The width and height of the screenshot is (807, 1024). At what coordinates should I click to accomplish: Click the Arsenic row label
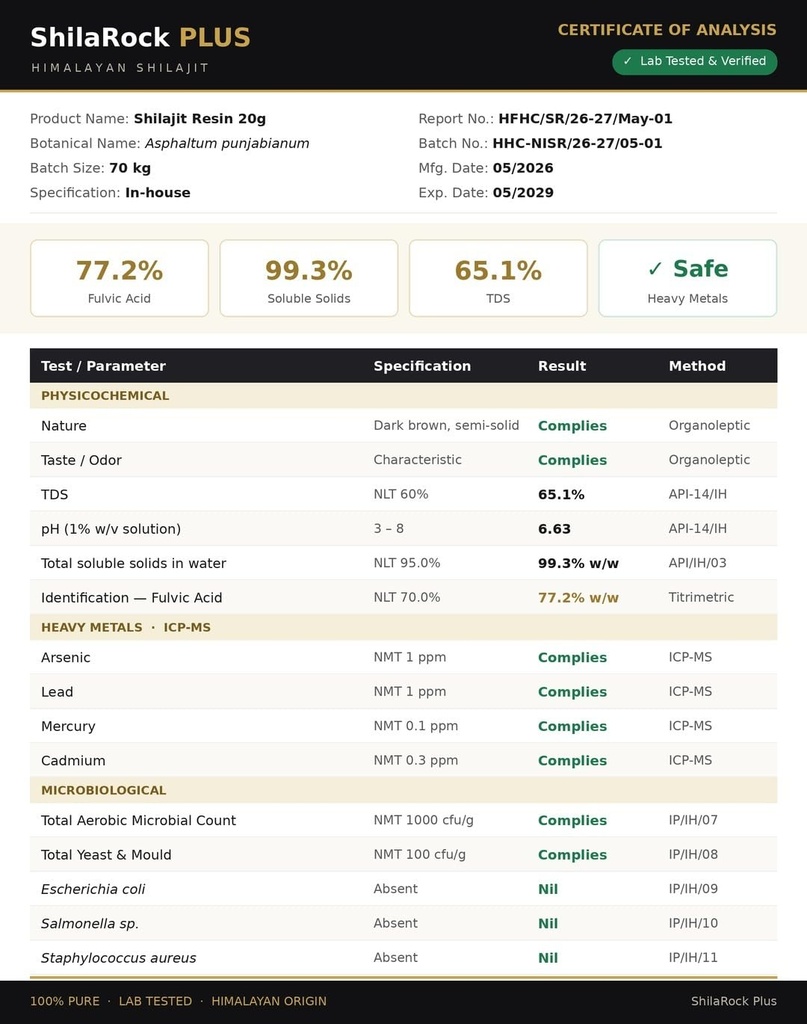pos(65,658)
